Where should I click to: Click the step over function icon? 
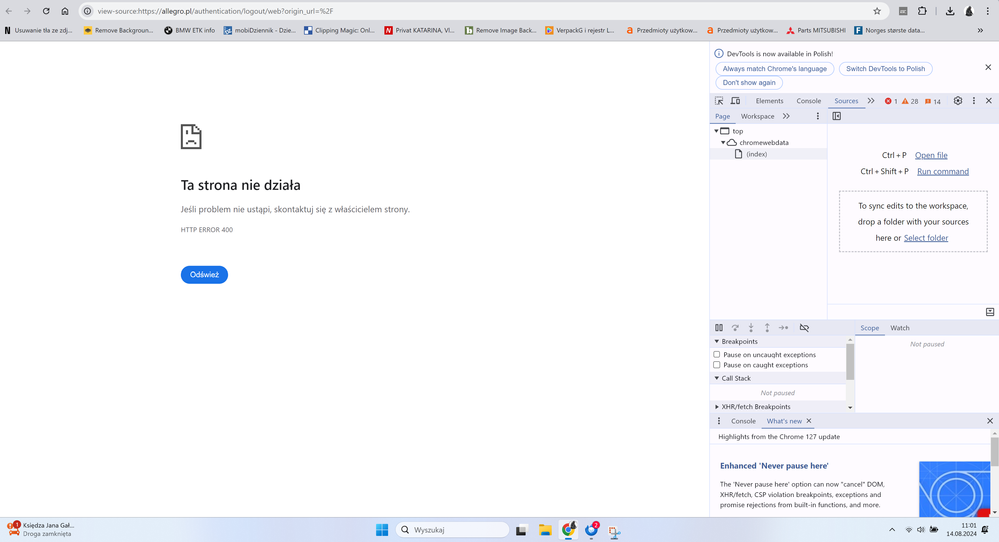[735, 328]
